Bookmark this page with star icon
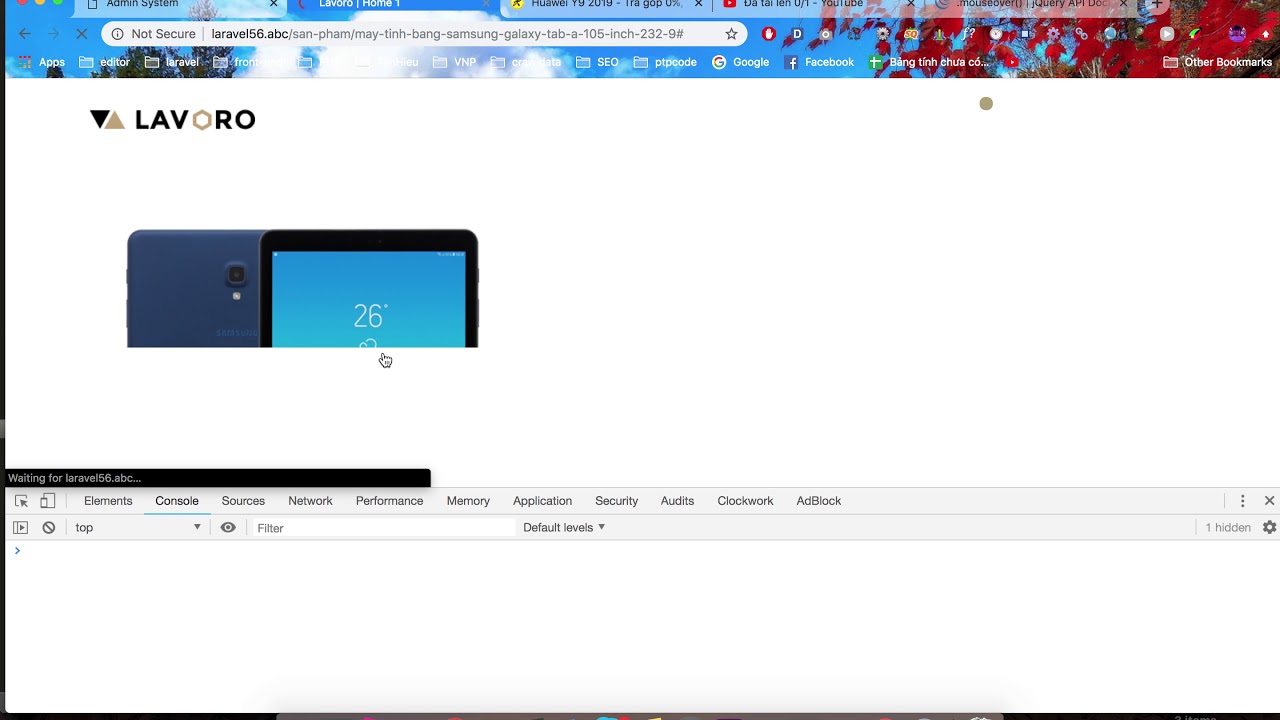Image resolution: width=1280 pixels, height=720 pixels. [x=731, y=34]
